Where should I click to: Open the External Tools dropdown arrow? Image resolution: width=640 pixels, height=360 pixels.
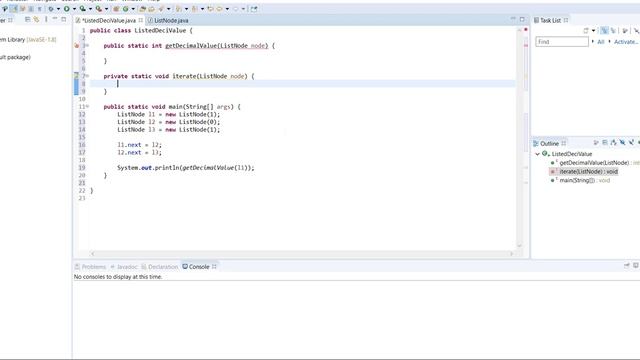pos(107,9)
